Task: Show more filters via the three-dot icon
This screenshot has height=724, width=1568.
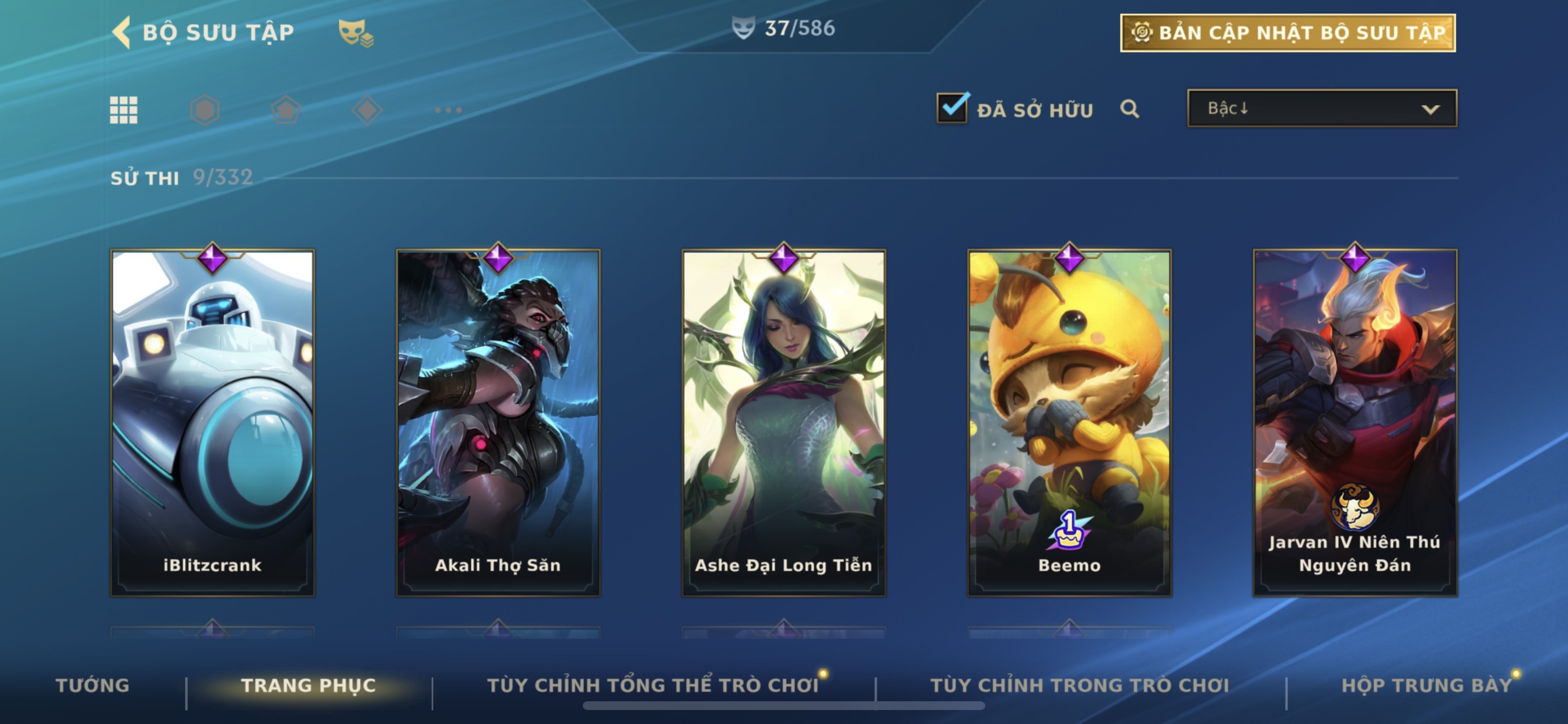Action: (449, 110)
